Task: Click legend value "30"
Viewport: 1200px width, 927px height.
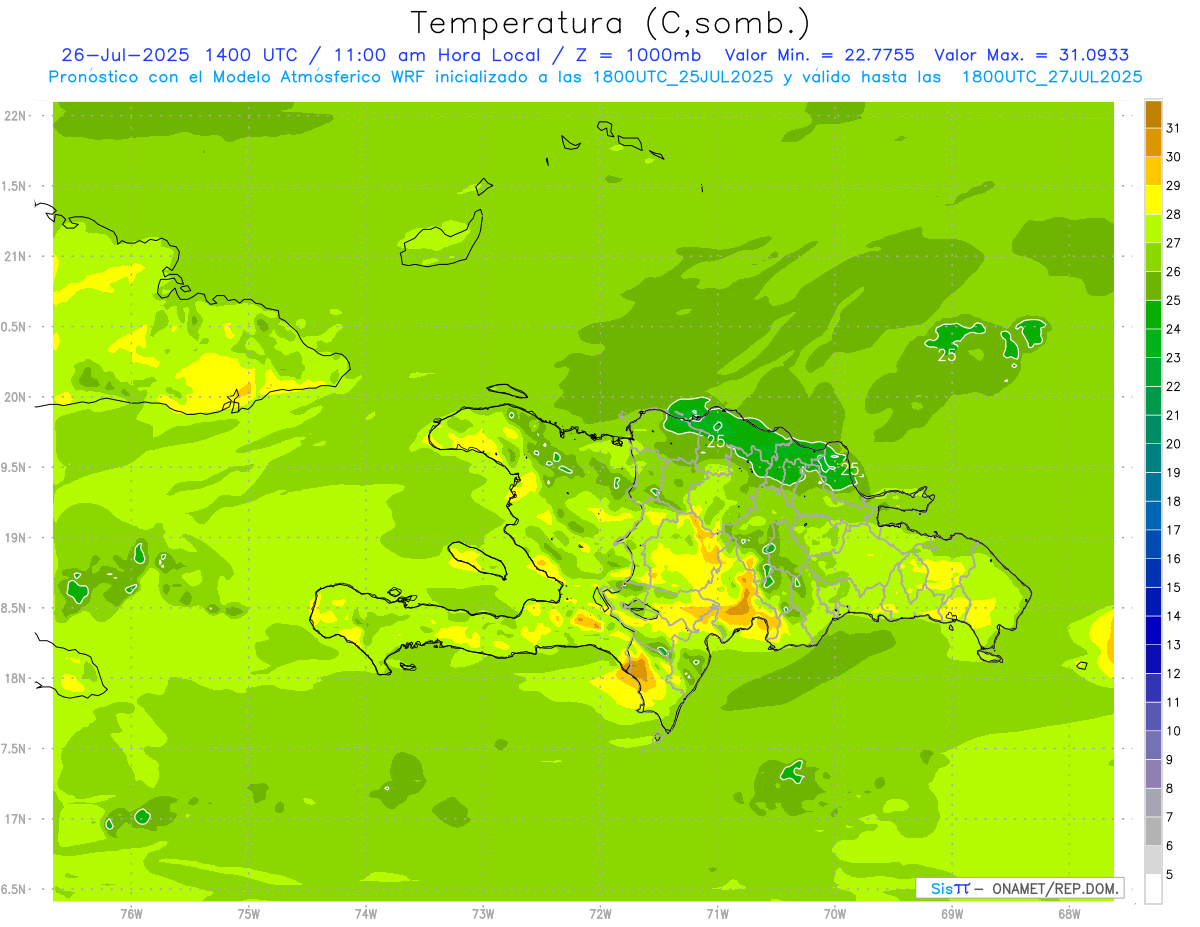Action: [x=1174, y=157]
